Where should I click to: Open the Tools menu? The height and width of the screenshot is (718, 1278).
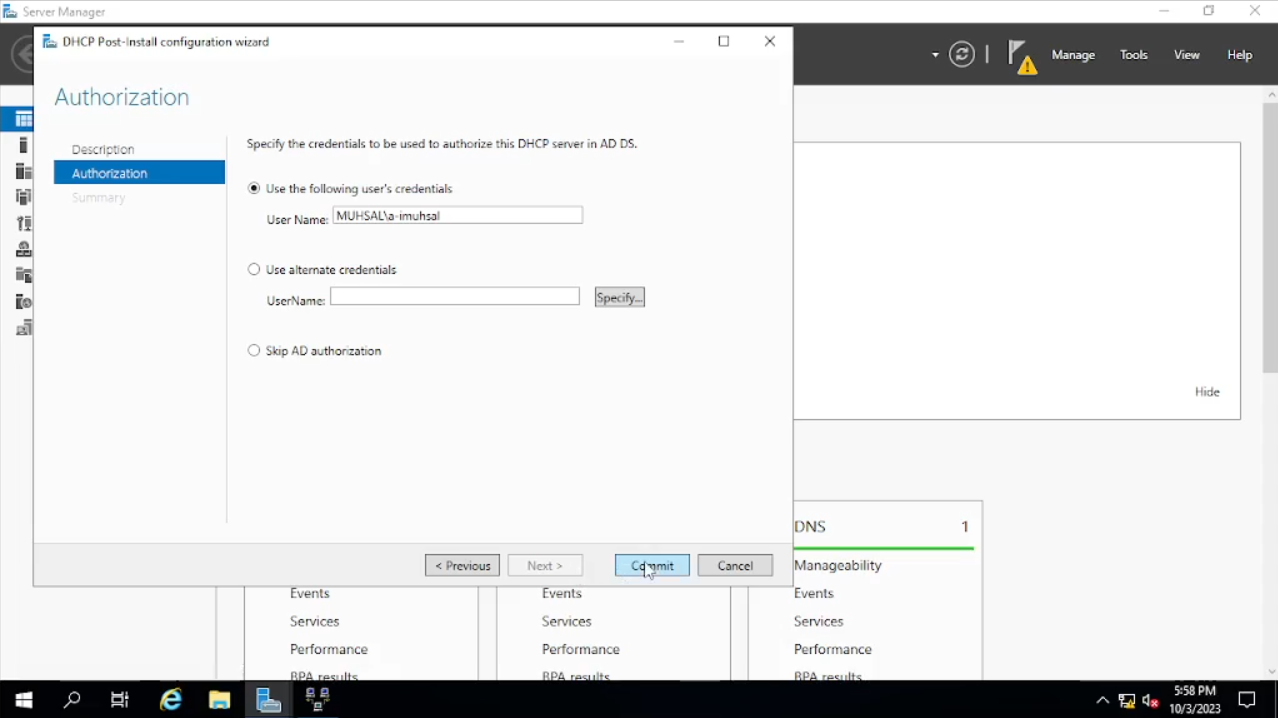(x=1134, y=55)
